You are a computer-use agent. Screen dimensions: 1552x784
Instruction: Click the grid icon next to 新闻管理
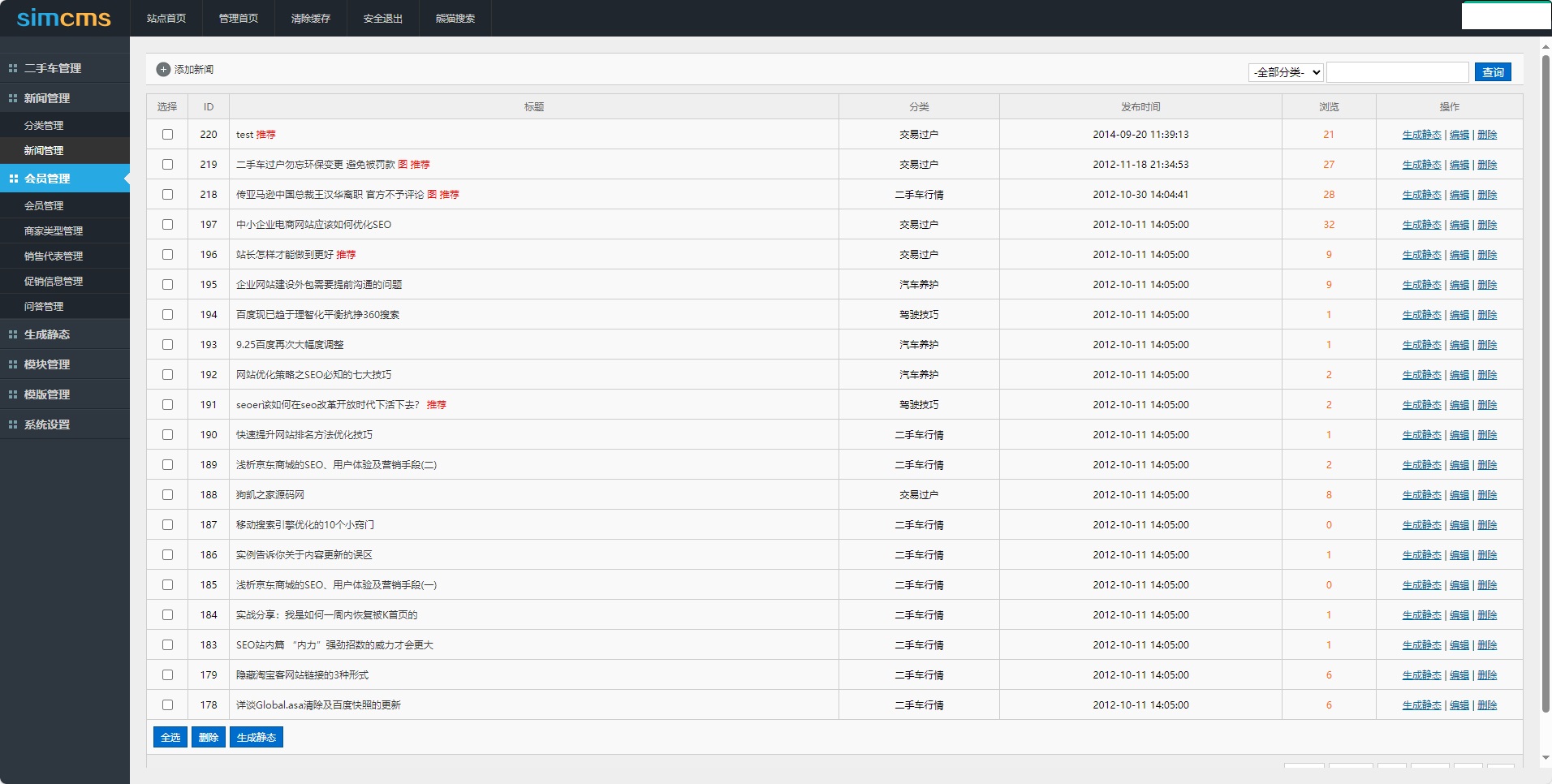pyautogui.click(x=13, y=98)
